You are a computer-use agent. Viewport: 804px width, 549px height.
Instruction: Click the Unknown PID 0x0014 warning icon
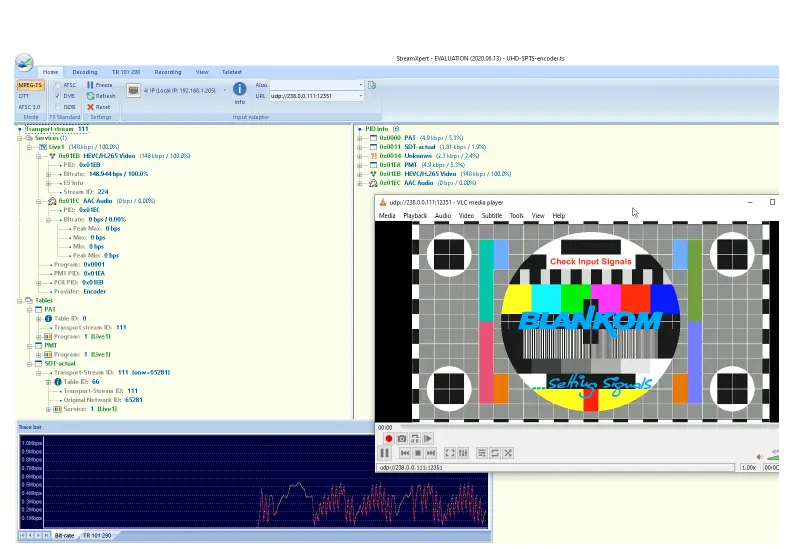coord(373,156)
